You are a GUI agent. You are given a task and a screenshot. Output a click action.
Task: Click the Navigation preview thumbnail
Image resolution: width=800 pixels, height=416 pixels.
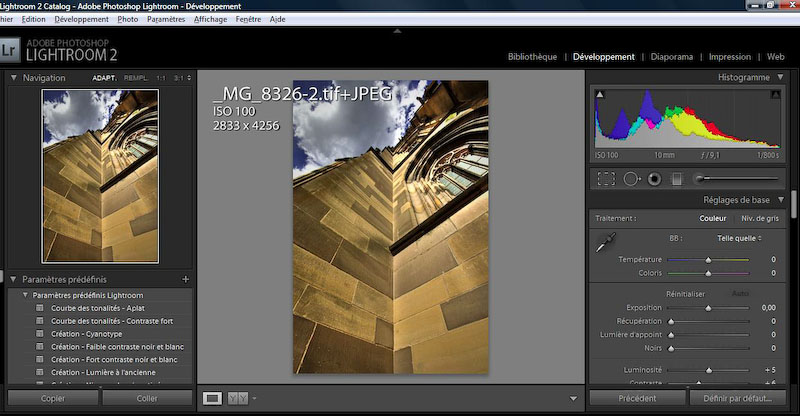(100, 176)
